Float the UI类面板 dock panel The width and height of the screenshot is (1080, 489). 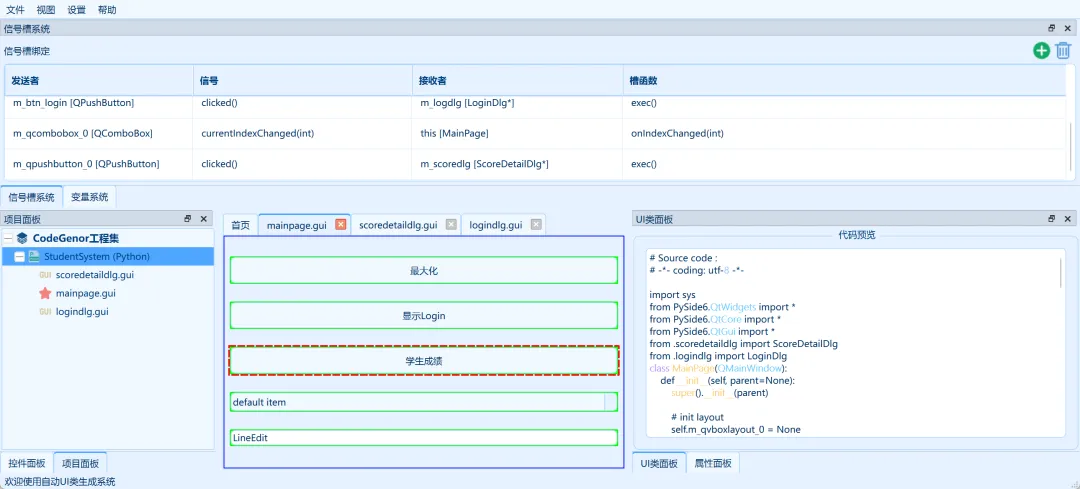click(x=1052, y=218)
